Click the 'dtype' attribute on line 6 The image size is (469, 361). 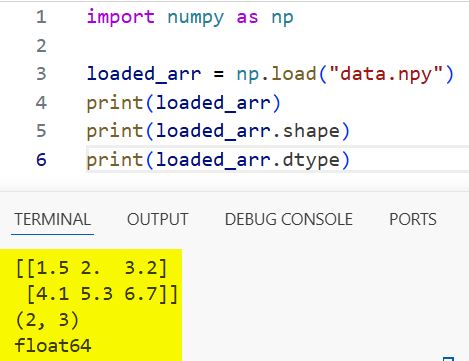click(x=311, y=160)
